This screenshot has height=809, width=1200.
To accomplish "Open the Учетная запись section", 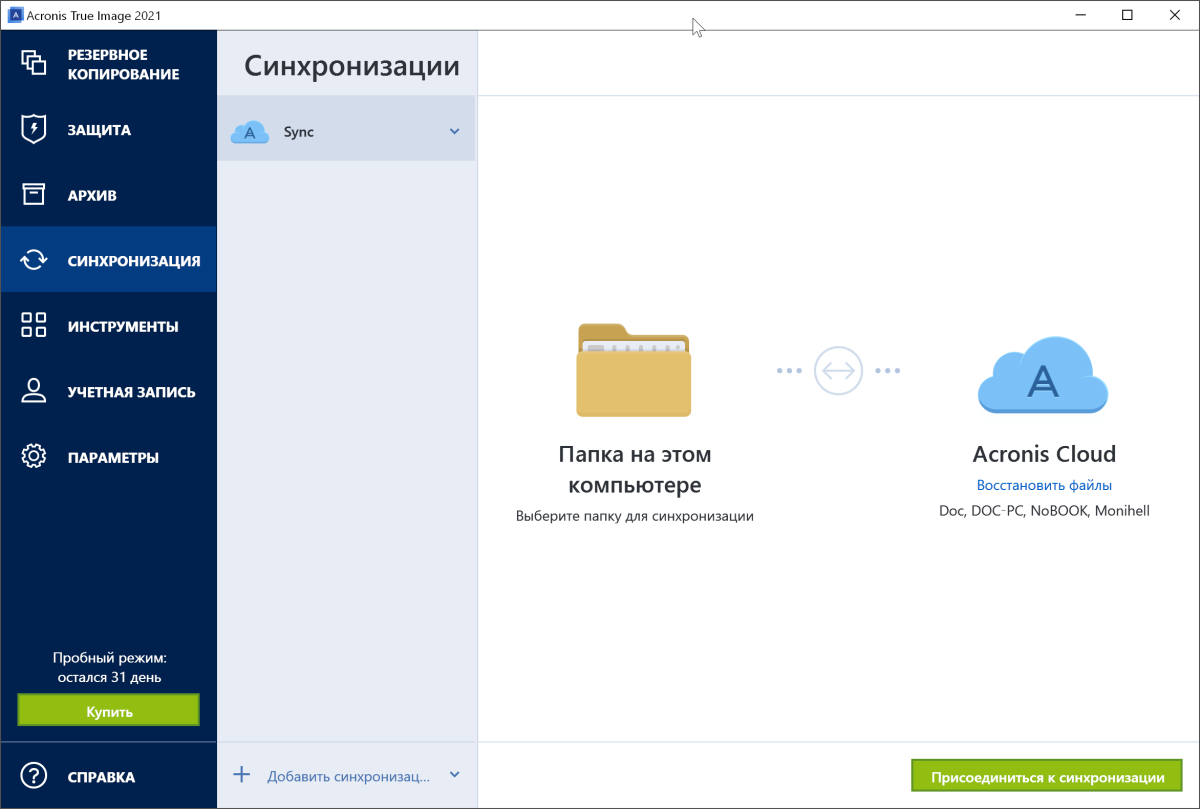I will [108, 392].
